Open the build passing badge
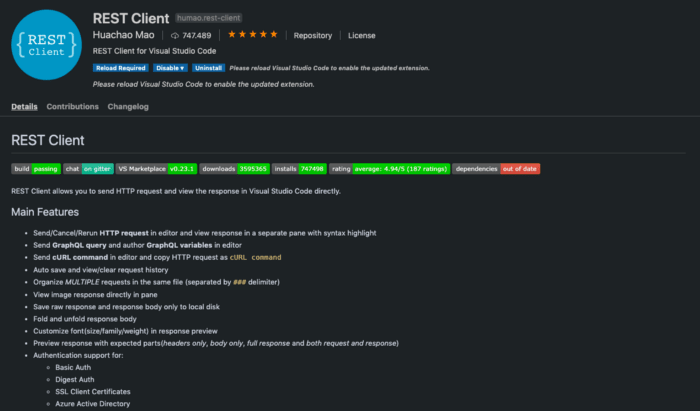 [36, 169]
